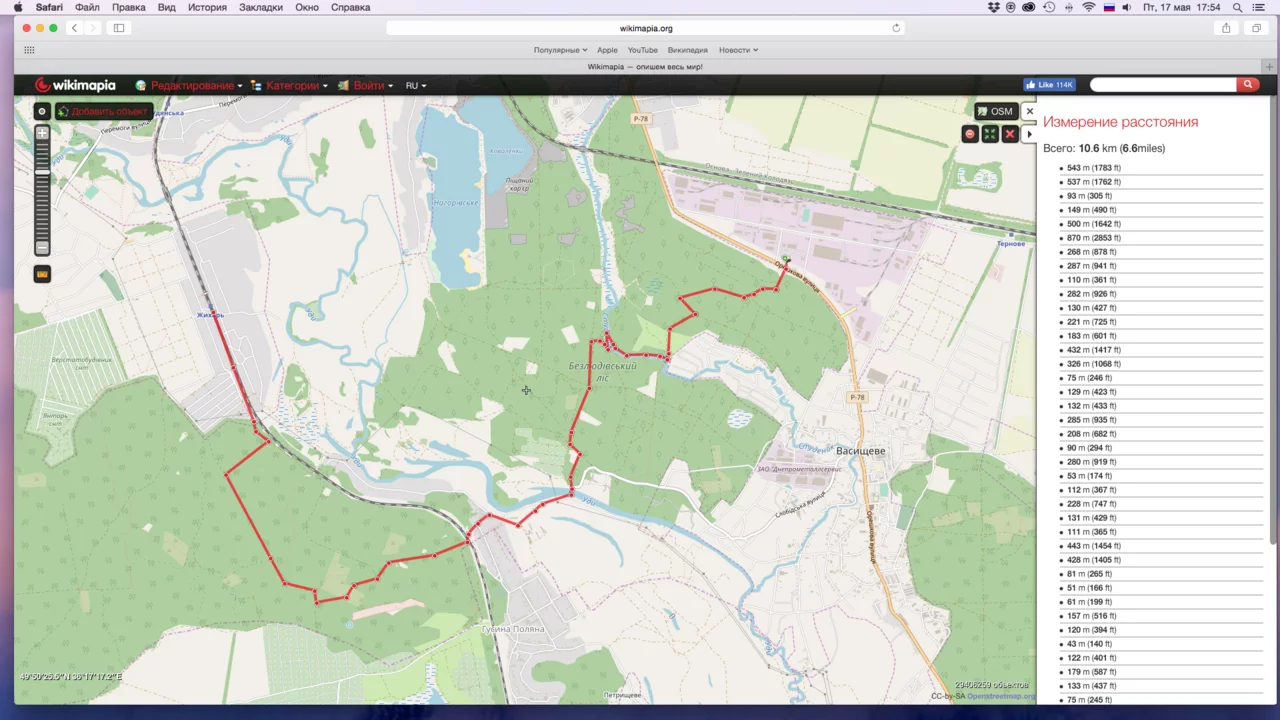Open the Категории dropdown menu

[289, 85]
